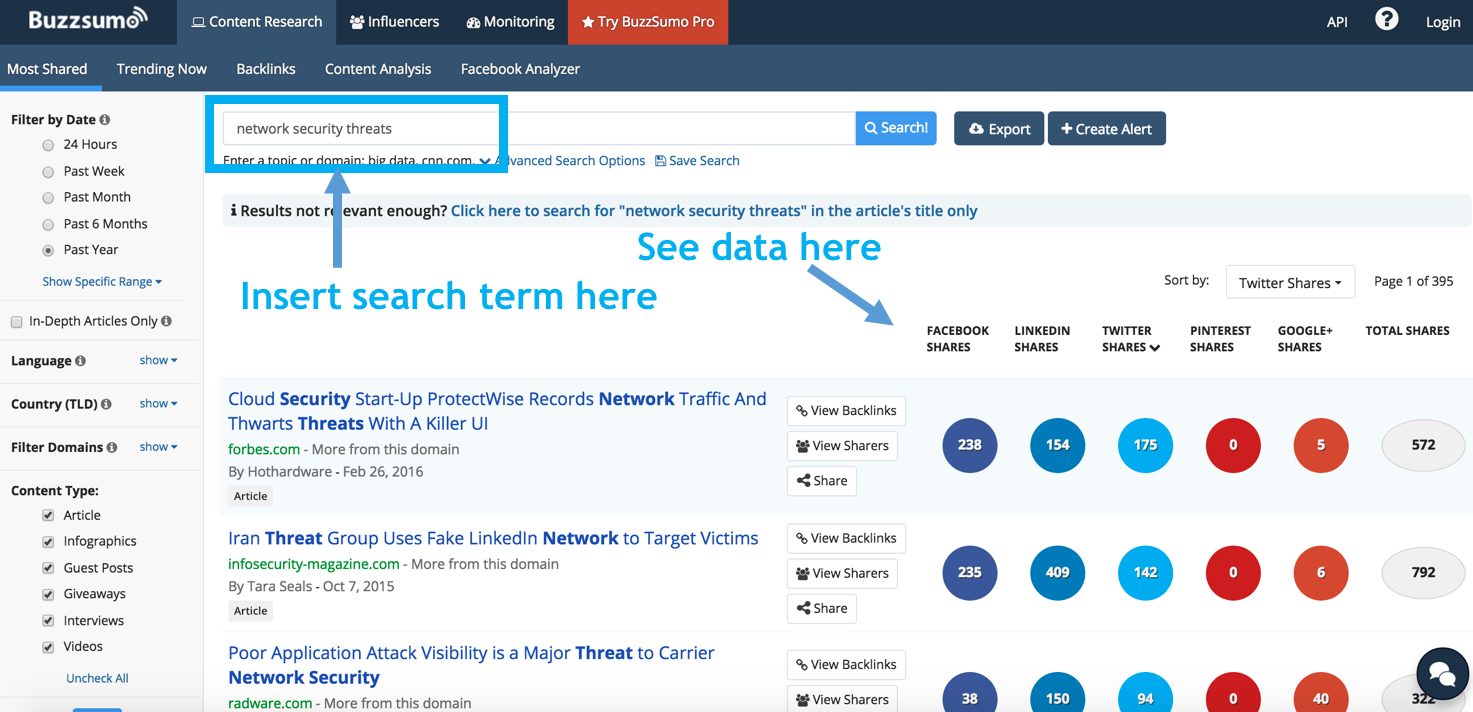Click the Uncheck All link

96,677
